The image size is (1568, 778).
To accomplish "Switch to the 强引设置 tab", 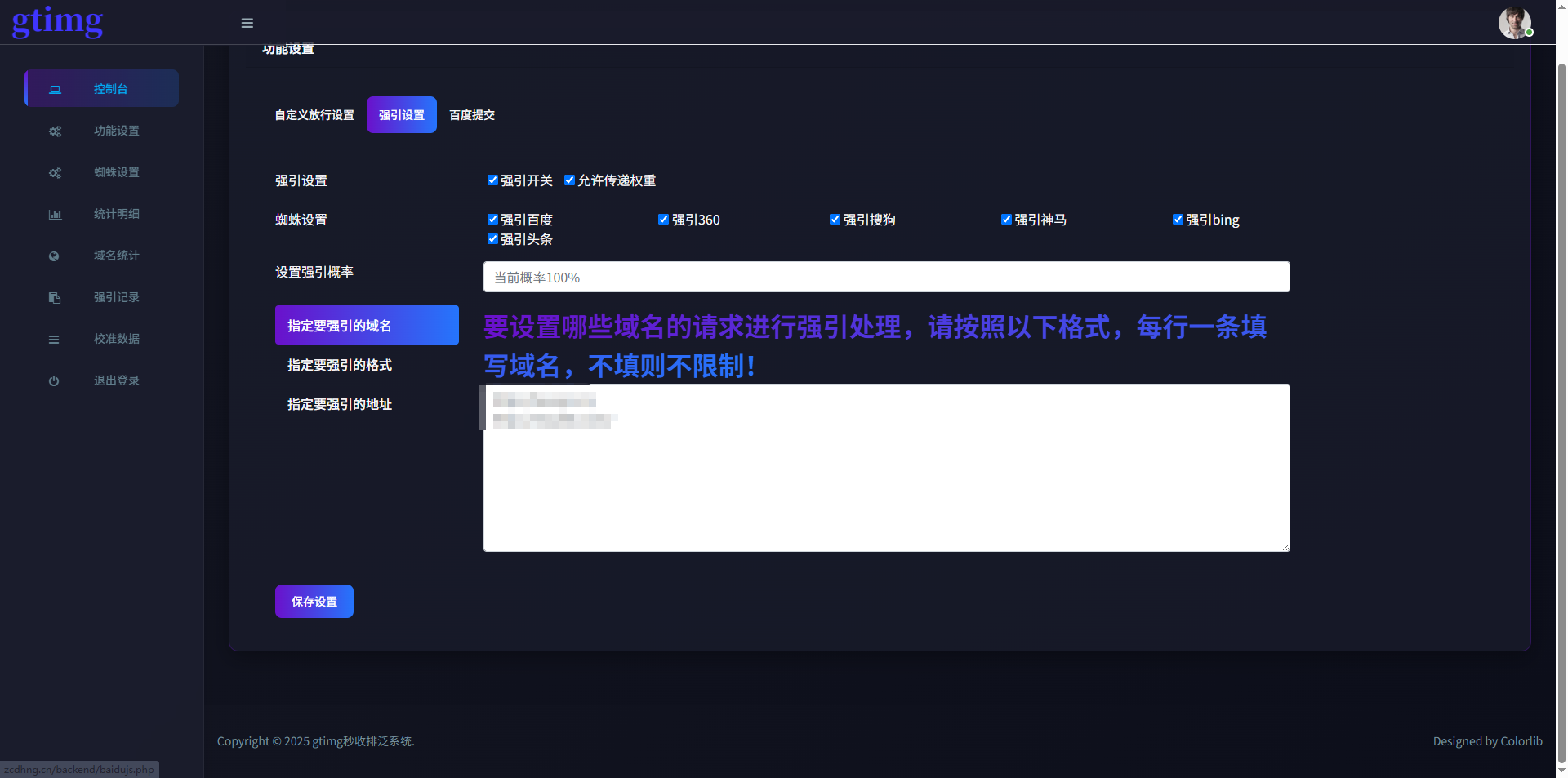I will (x=402, y=115).
